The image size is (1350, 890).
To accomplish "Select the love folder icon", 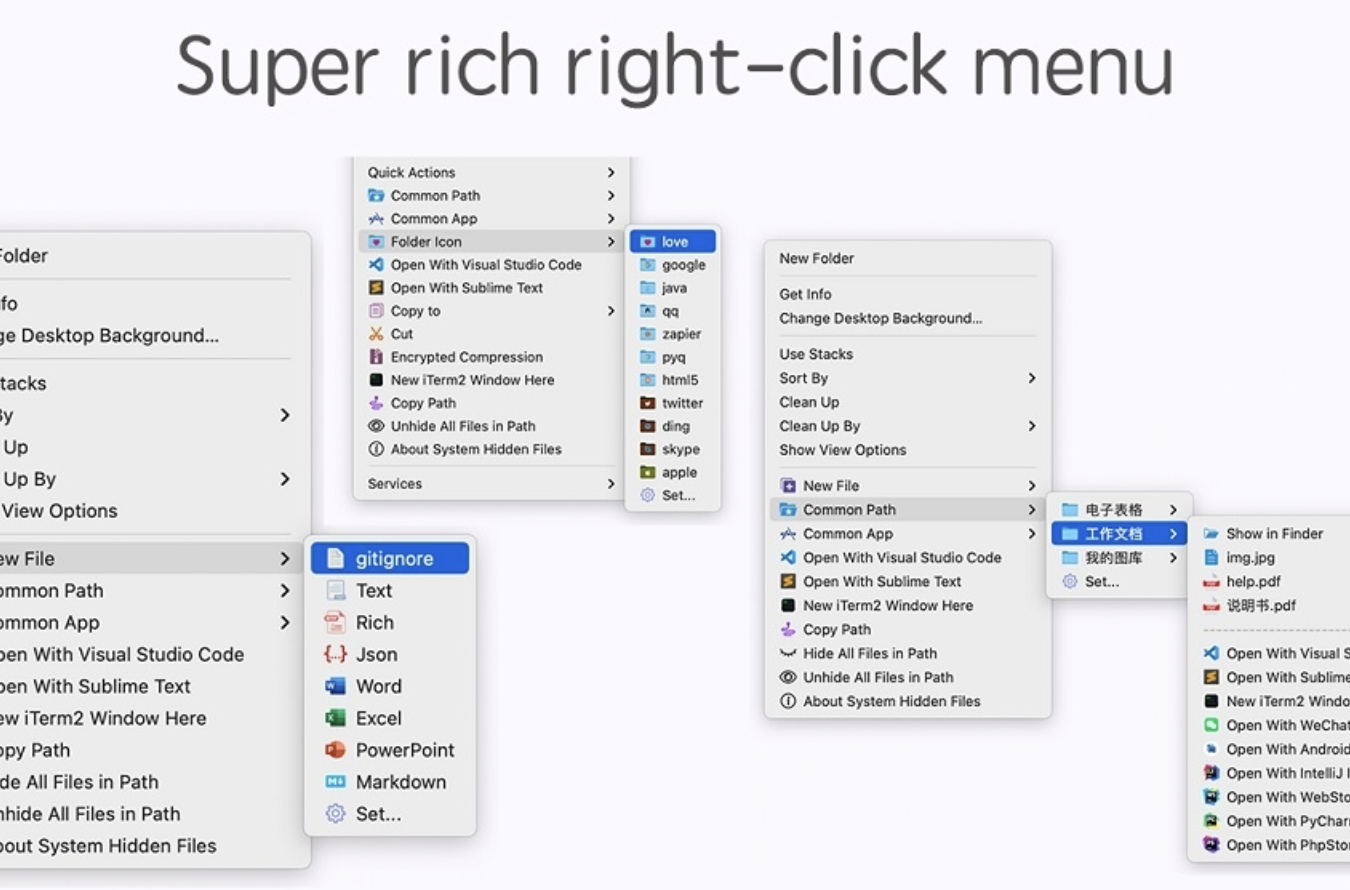I will pos(672,241).
